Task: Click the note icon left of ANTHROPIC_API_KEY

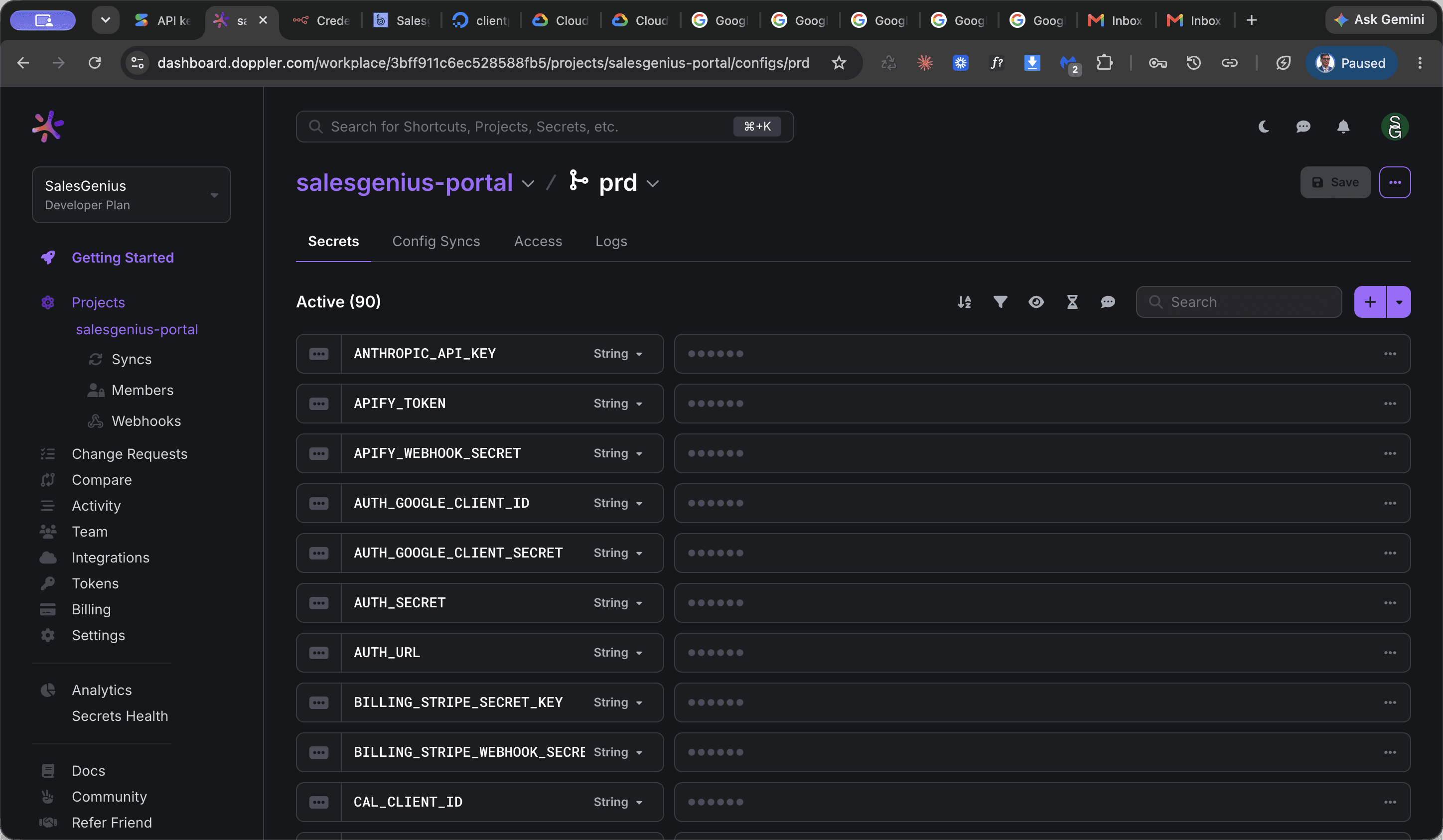Action: click(x=319, y=354)
